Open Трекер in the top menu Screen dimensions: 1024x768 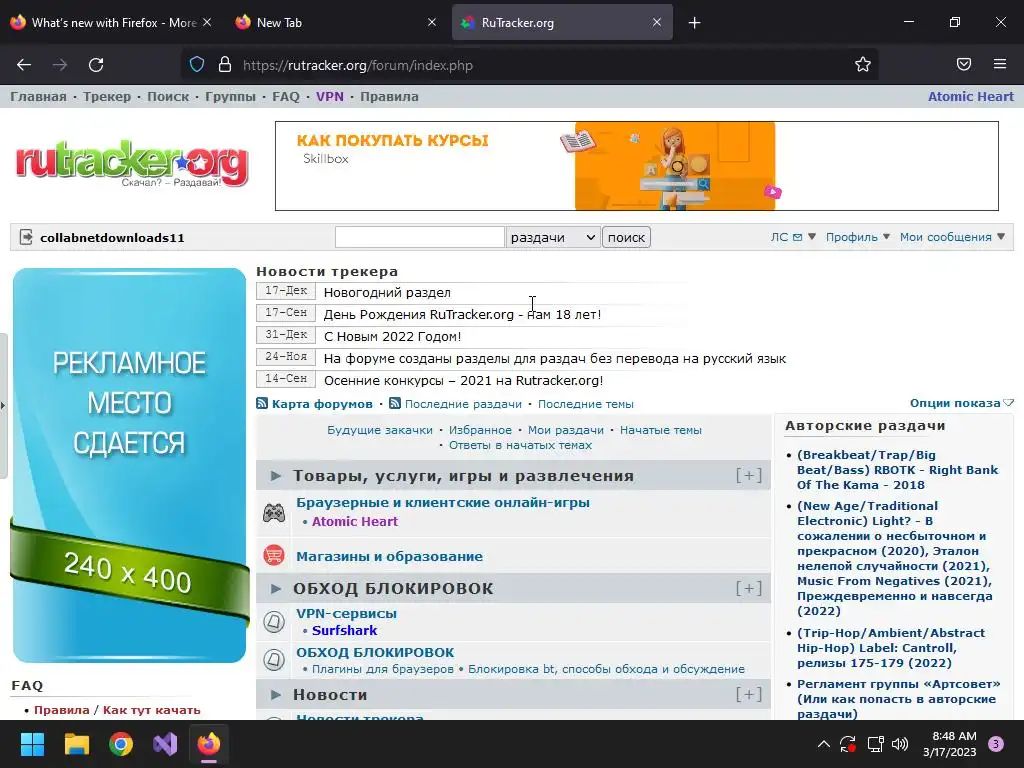pyautogui.click(x=106, y=97)
